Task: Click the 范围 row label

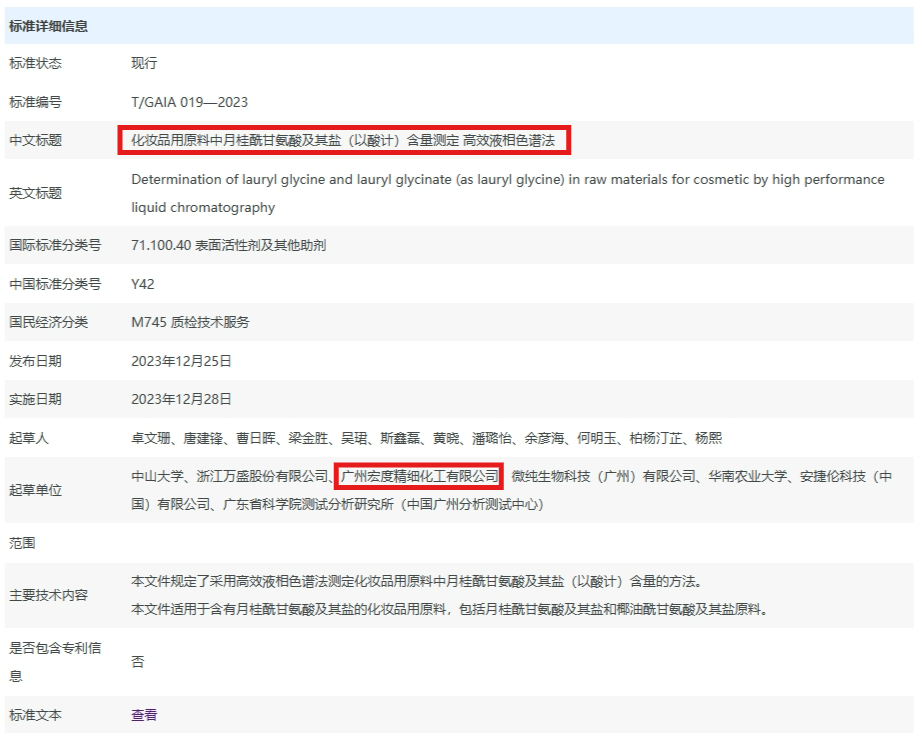Action: (22, 543)
